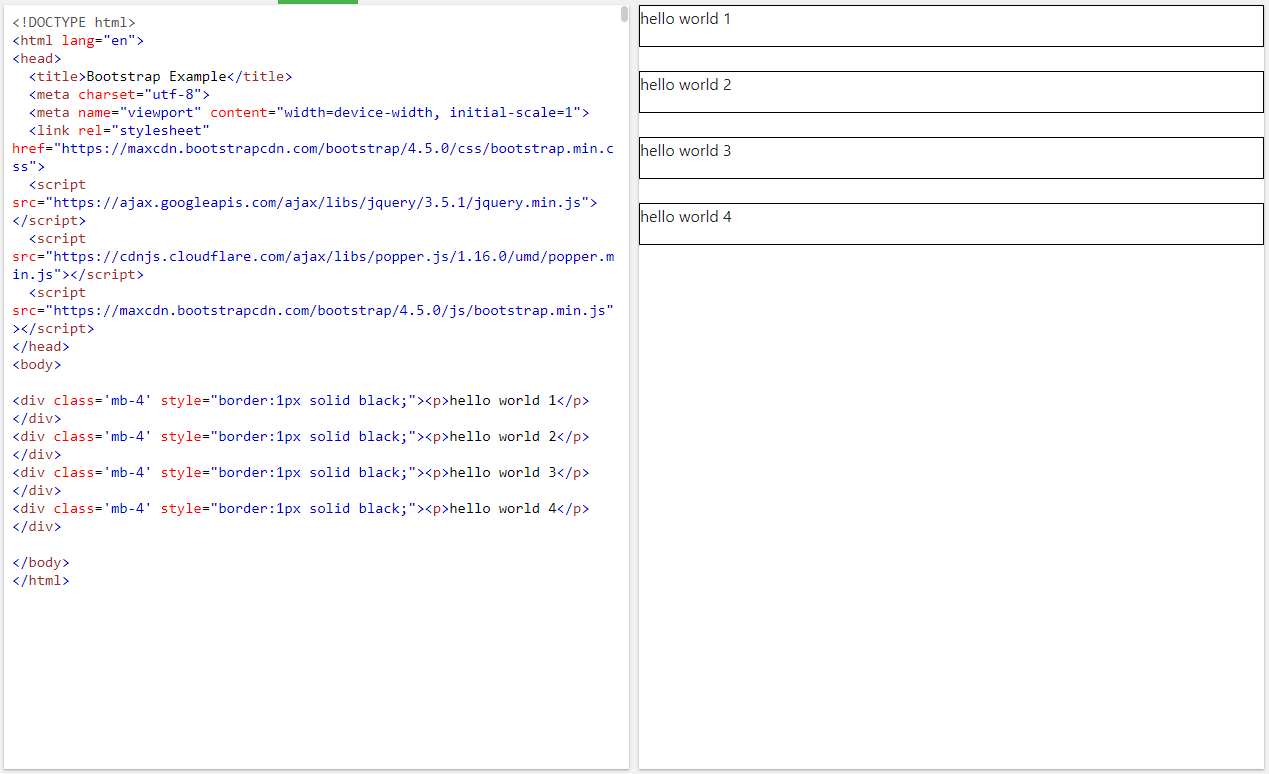Click the 'hello world 1' preview box
This screenshot has width=1269, height=774.
(951, 26)
